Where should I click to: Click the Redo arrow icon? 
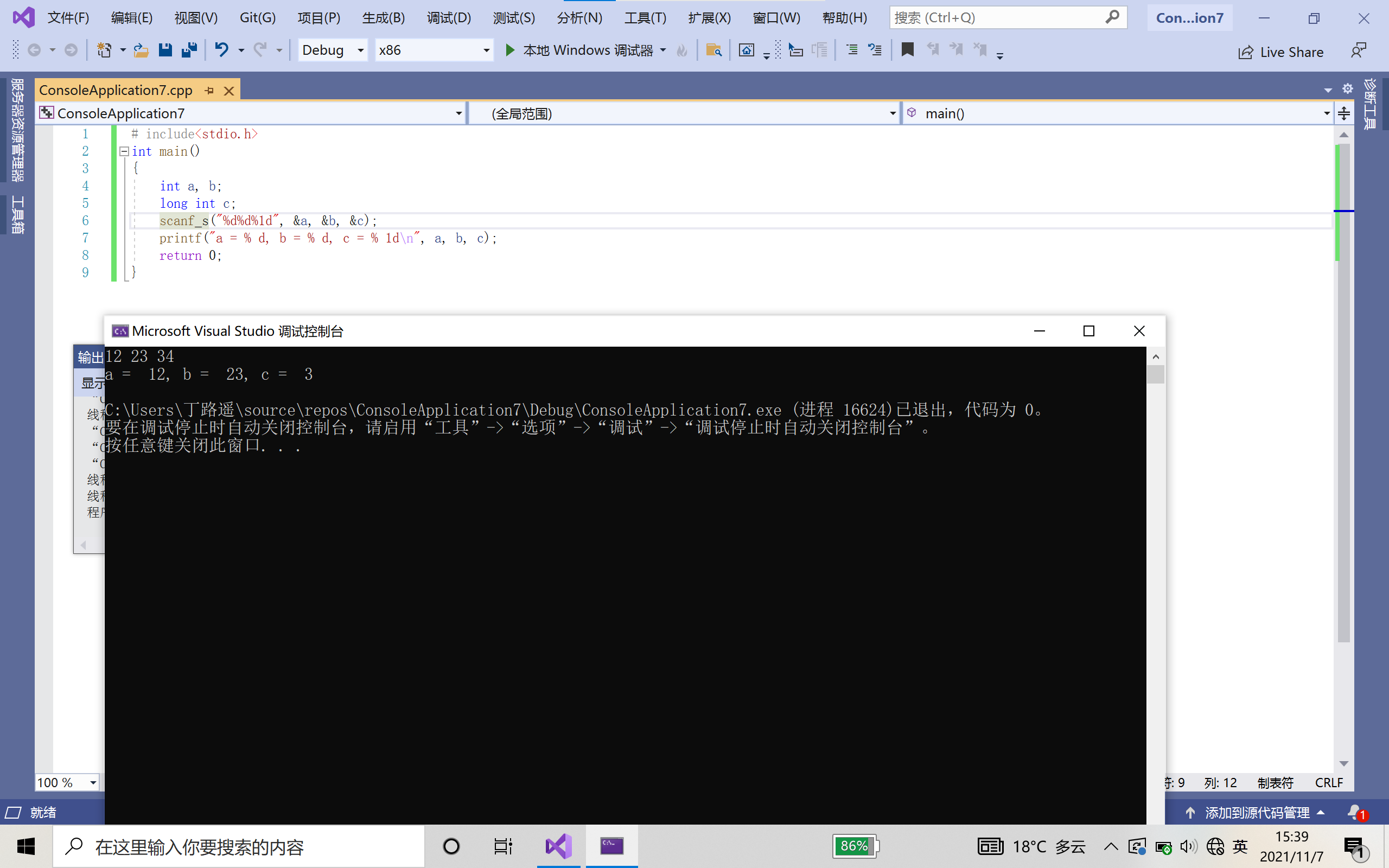pyautogui.click(x=260, y=50)
